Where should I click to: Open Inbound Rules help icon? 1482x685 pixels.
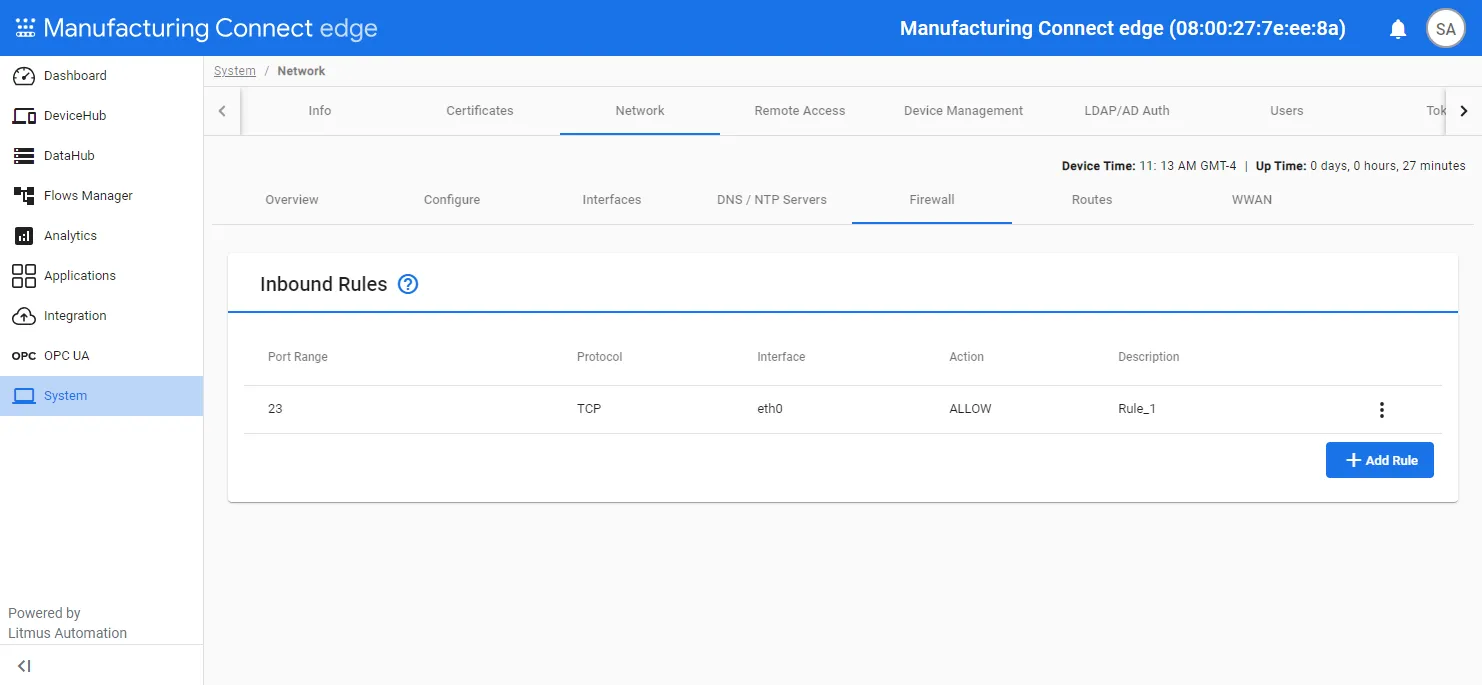[408, 284]
